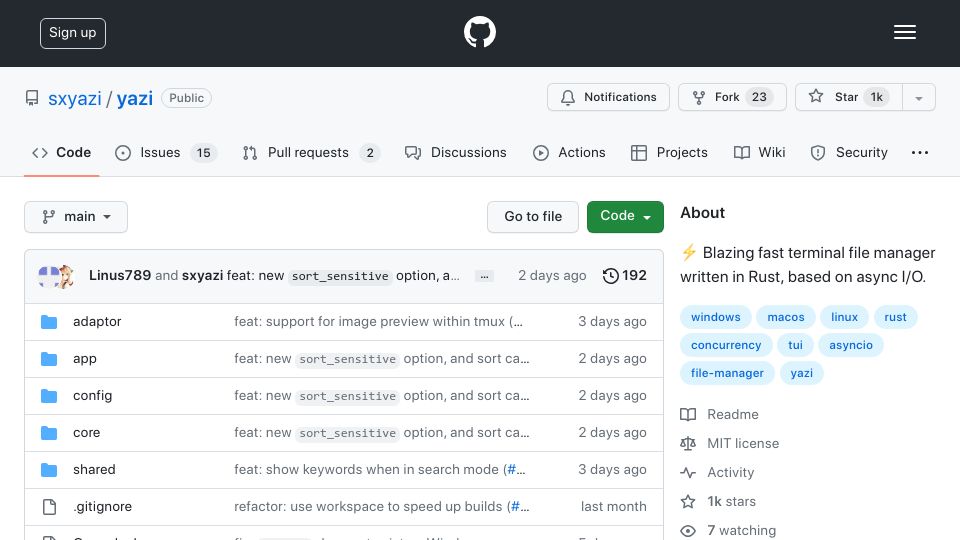Click the commit authors' avatar image
960x540 pixels.
[x=56, y=276]
